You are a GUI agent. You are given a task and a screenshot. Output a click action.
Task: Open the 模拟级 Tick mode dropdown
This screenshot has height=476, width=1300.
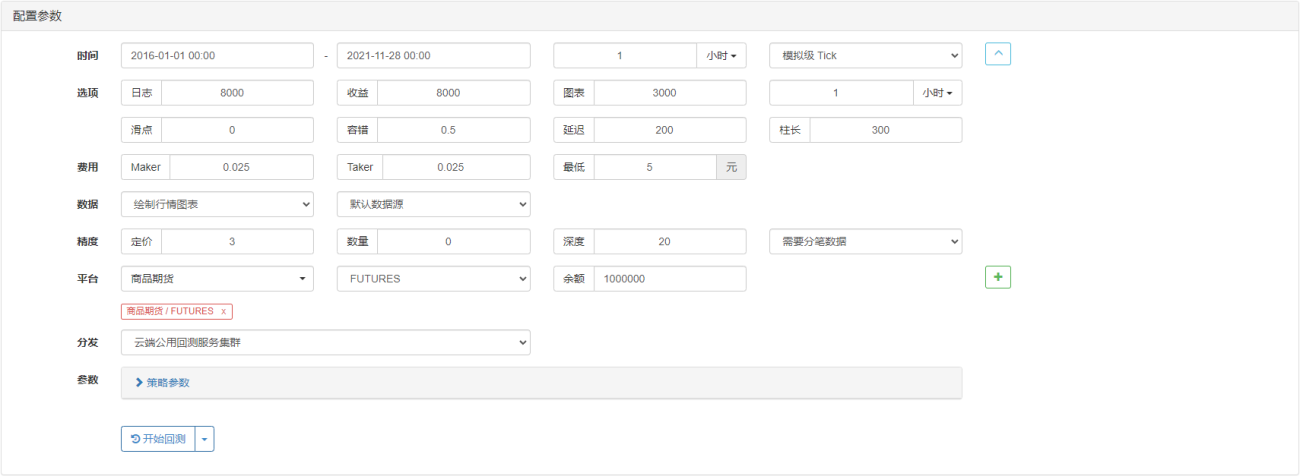[x=865, y=55]
